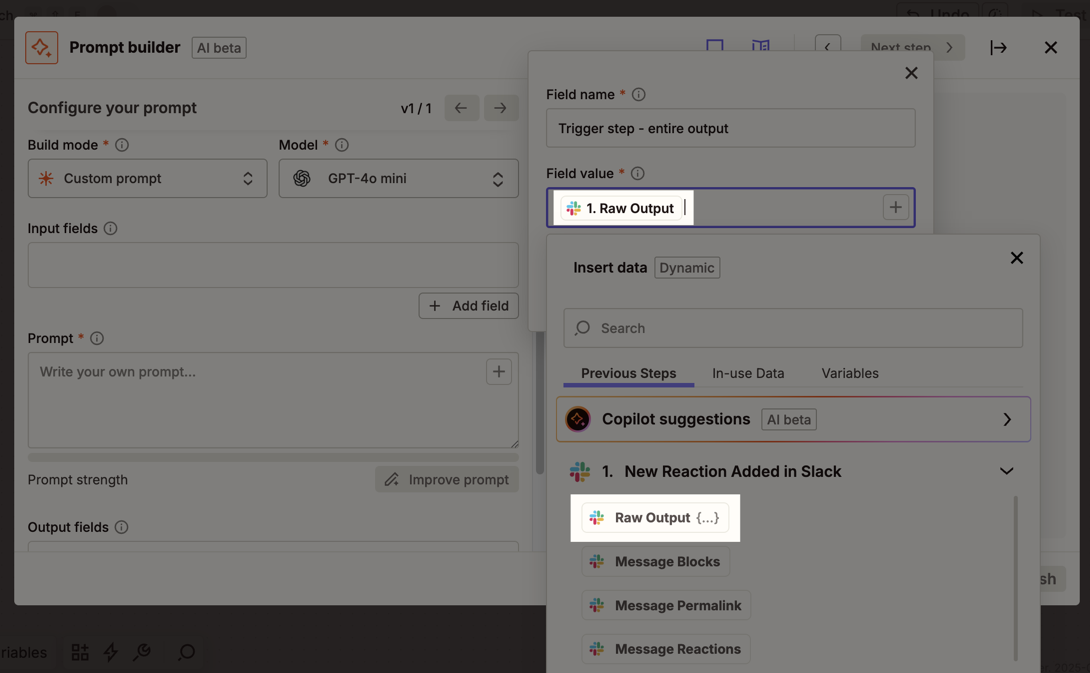Open the Model GPT-4o mini dropdown
The image size is (1090, 673).
pos(398,179)
